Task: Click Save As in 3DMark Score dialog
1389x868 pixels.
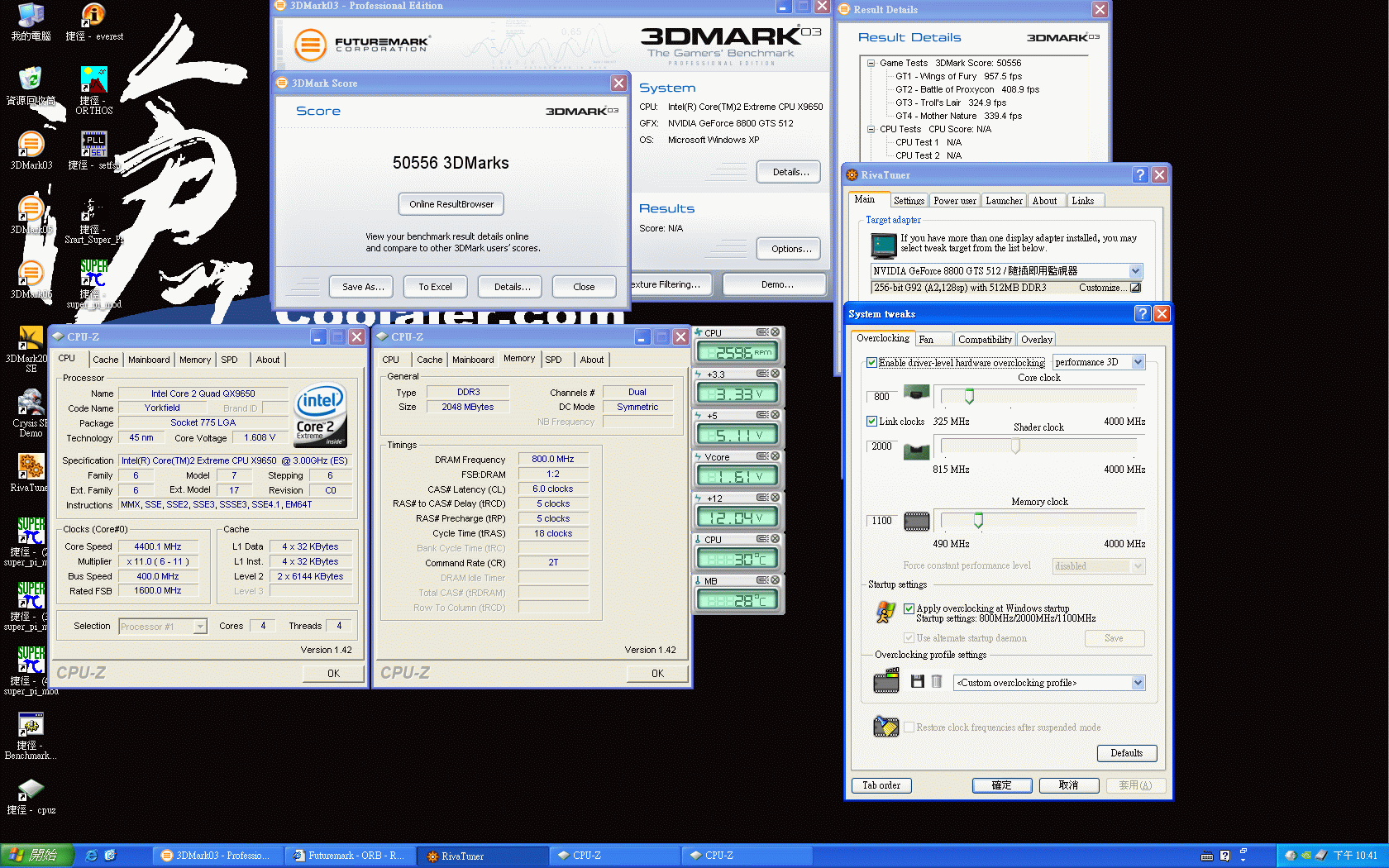Action: coord(363,287)
